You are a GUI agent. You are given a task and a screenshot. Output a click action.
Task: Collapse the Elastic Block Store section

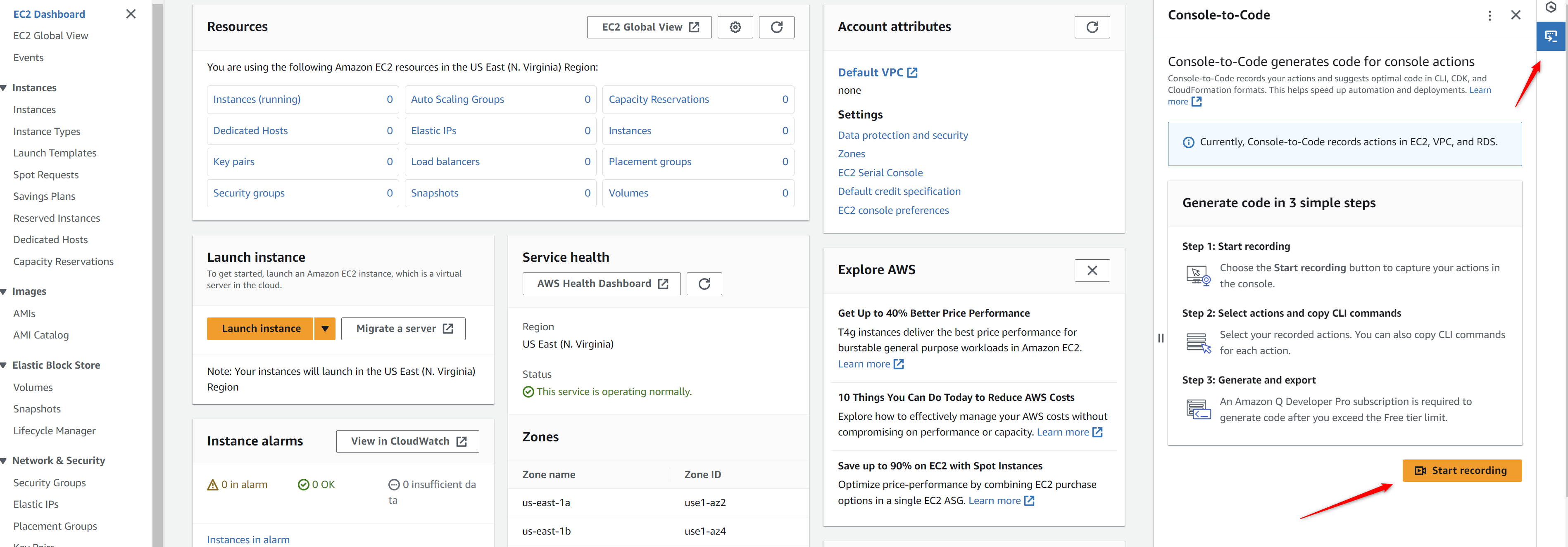4,365
